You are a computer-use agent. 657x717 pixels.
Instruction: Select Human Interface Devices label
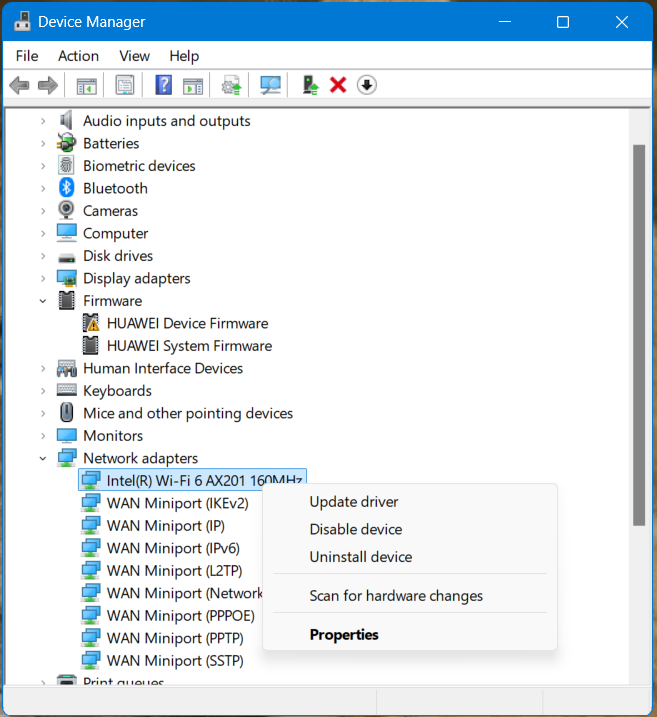pos(163,368)
